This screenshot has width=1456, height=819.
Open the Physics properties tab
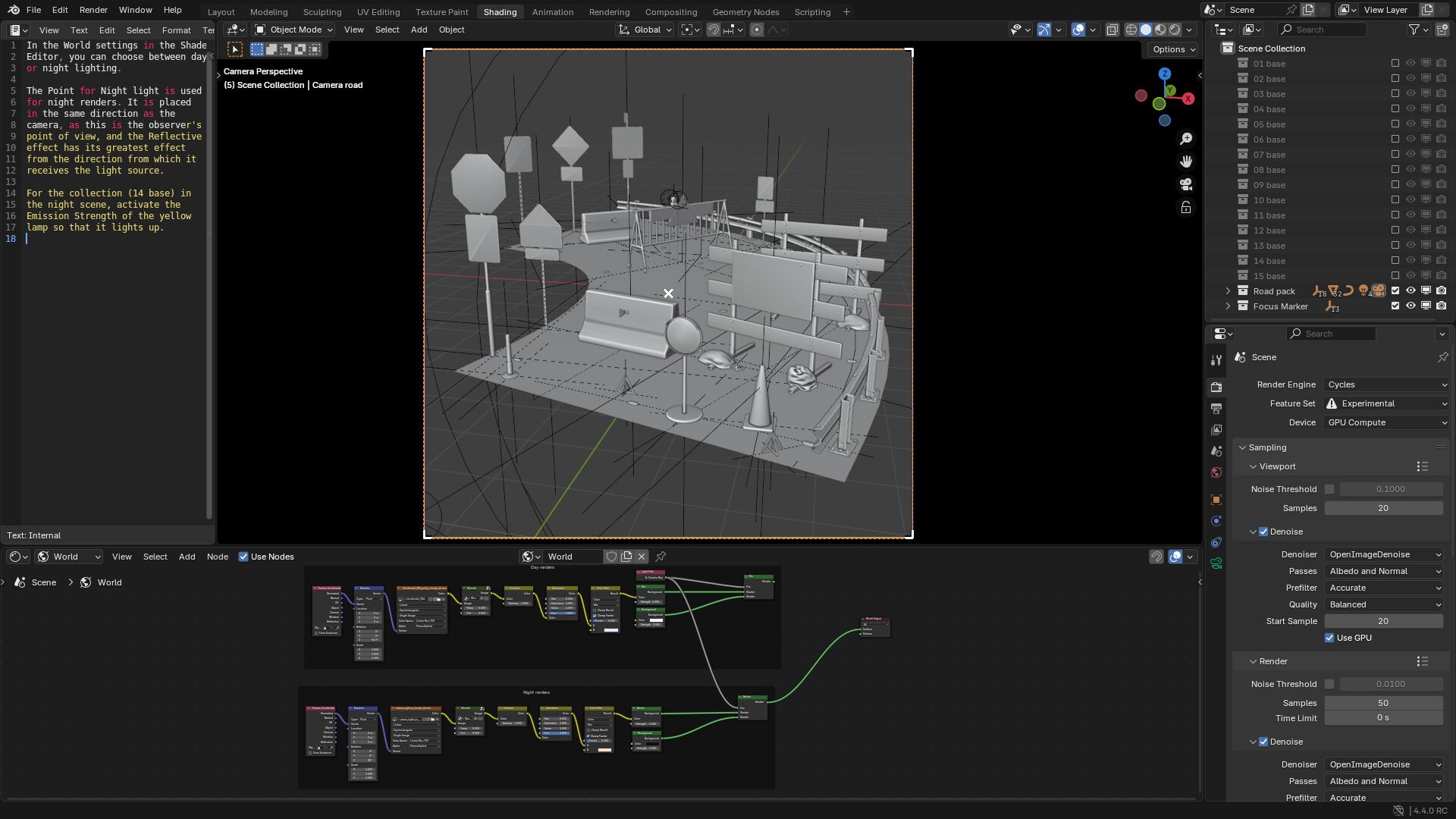1216,520
